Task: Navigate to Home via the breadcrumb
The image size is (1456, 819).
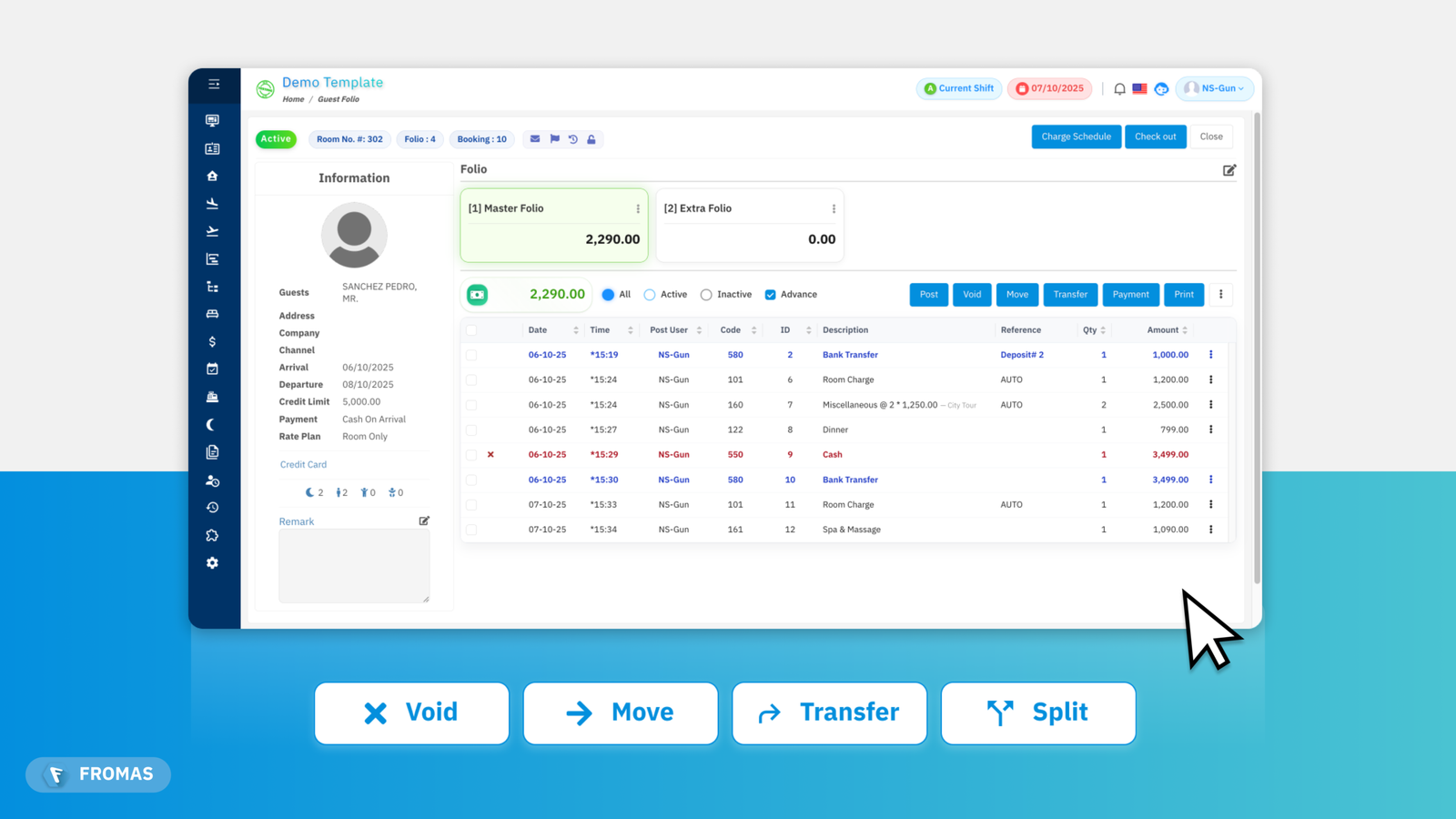Action: click(x=293, y=99)
